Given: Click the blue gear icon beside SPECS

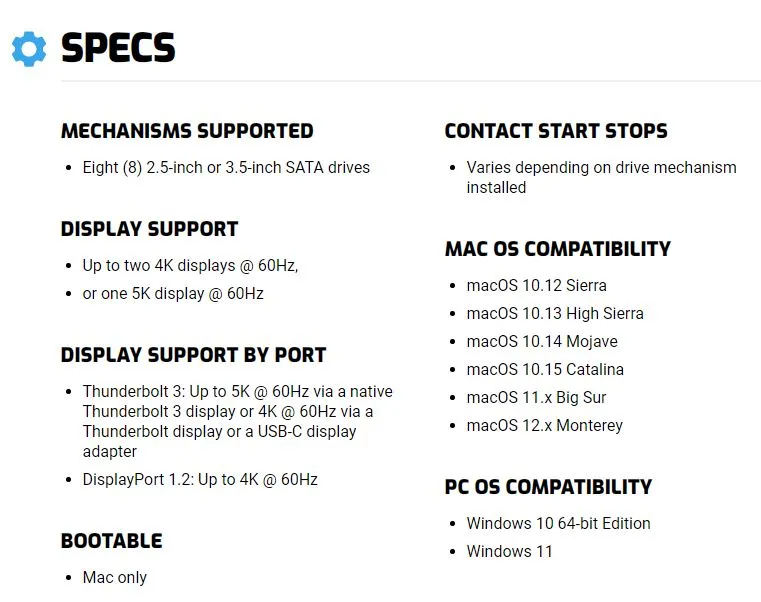Looking at the screenshot, I should click(29, 49).
